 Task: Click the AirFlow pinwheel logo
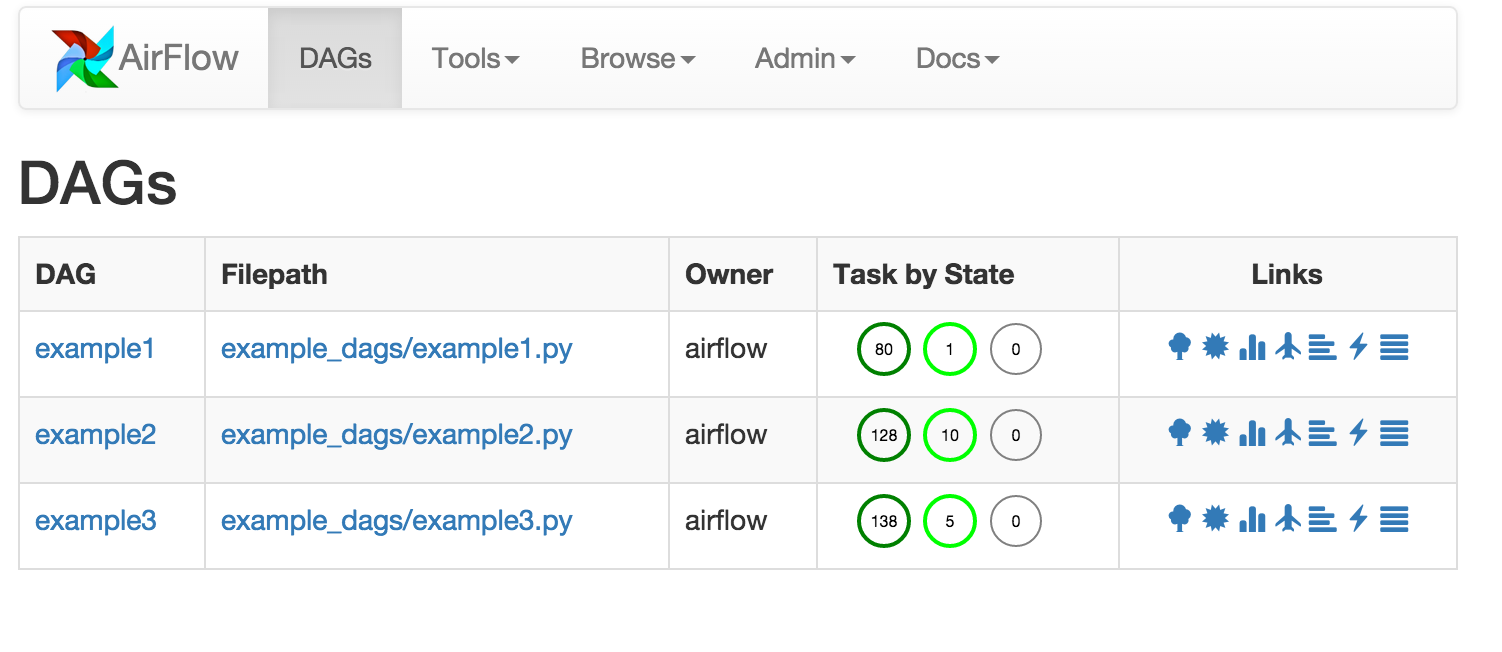[81, 58]
